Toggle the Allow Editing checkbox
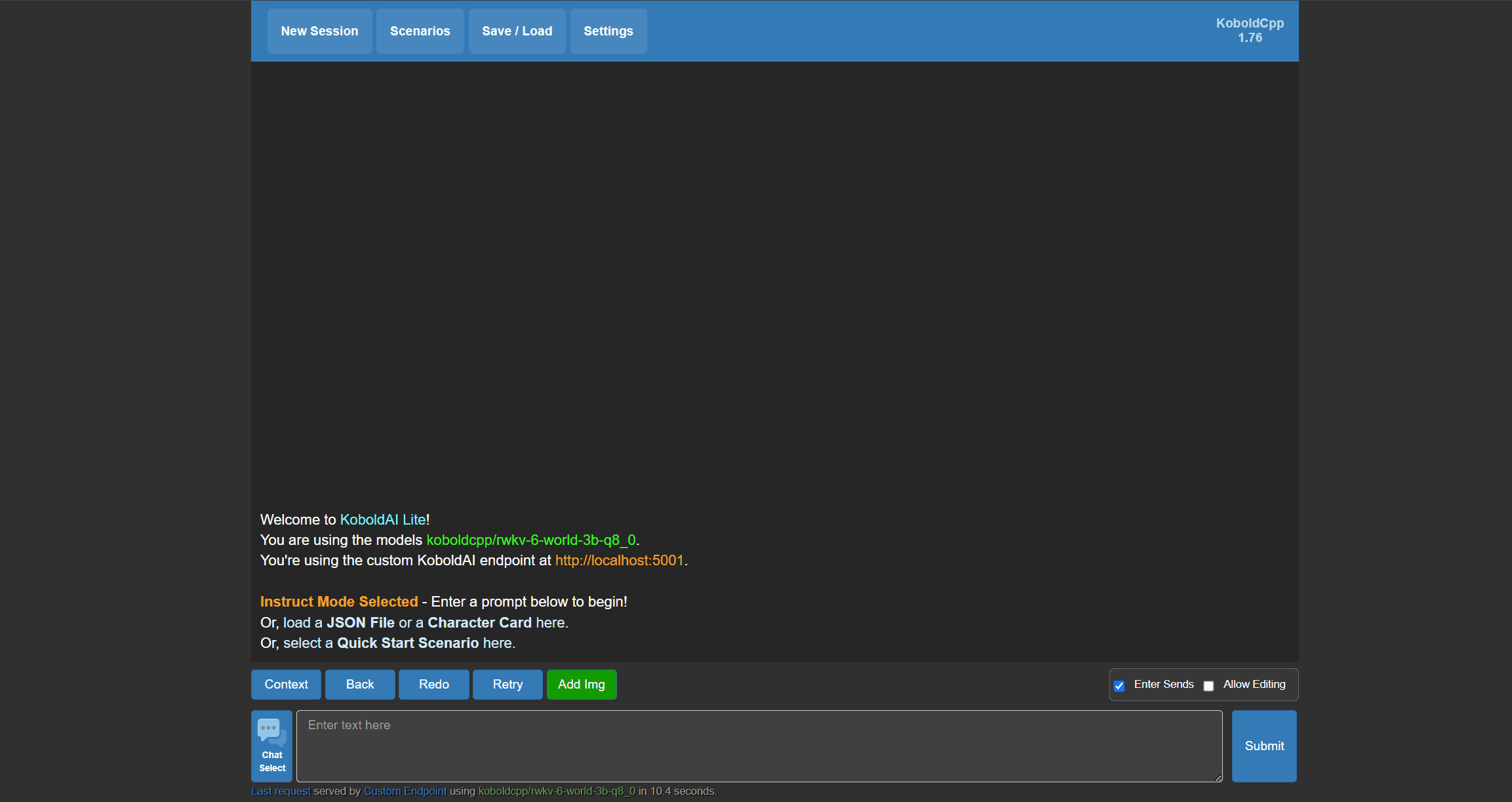Screen dimensions: 1512x802 coord(1210,685)
